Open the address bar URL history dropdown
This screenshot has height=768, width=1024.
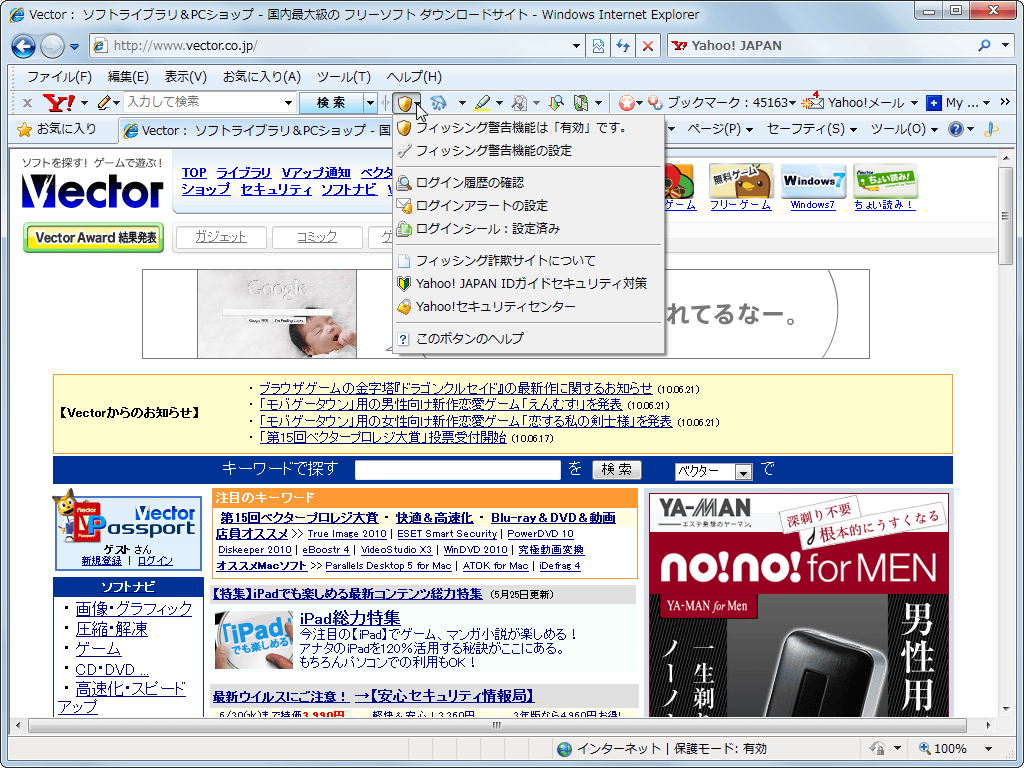tap(576, 46)
